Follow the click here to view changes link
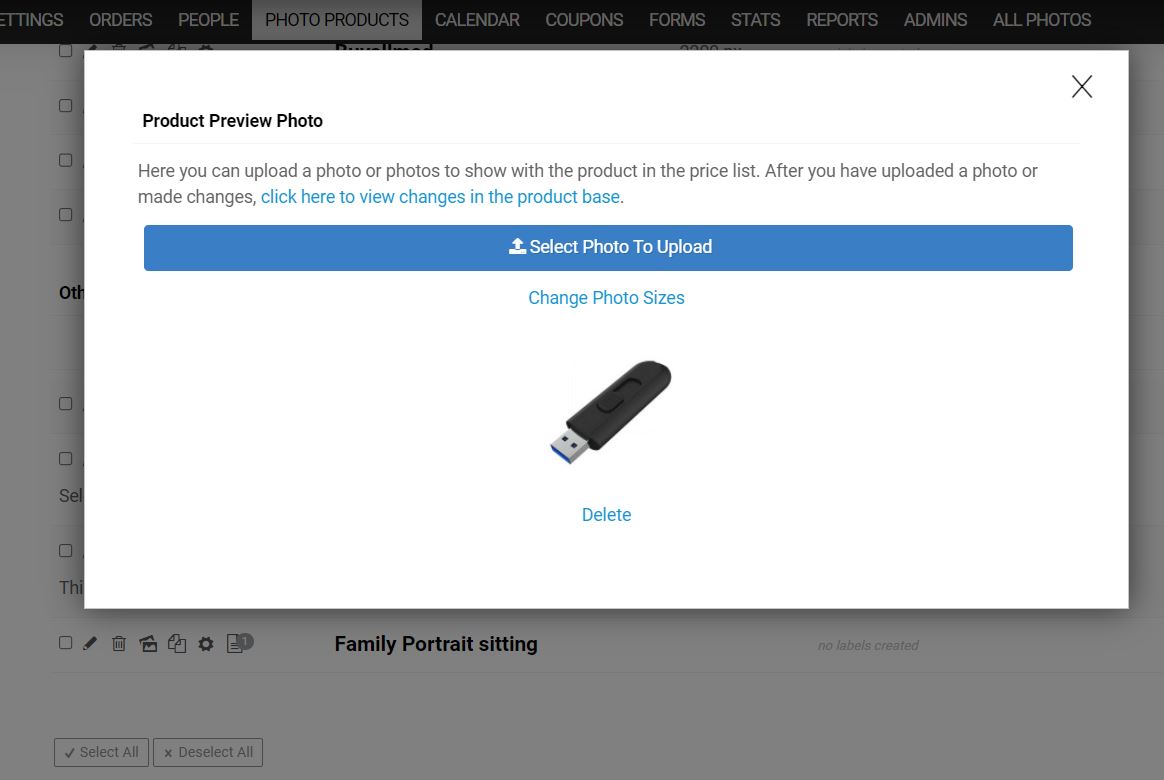1164x780 pixels. (440, 197)
